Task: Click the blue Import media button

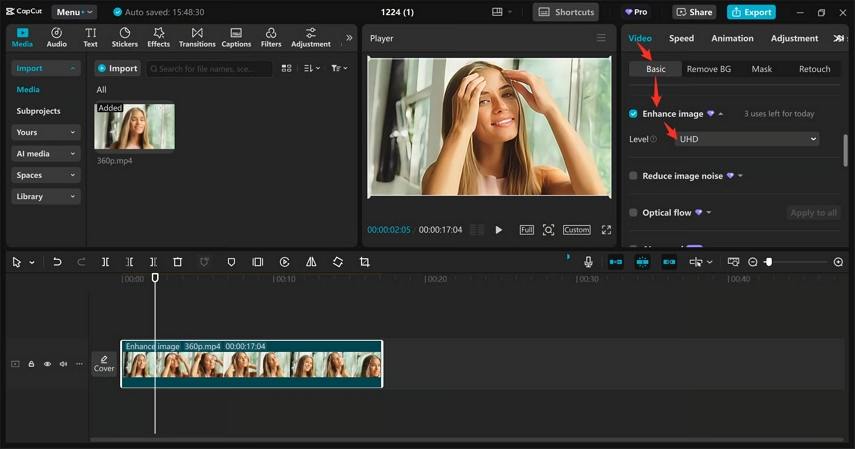Action: pyautogui.click(x=118, y=68)
